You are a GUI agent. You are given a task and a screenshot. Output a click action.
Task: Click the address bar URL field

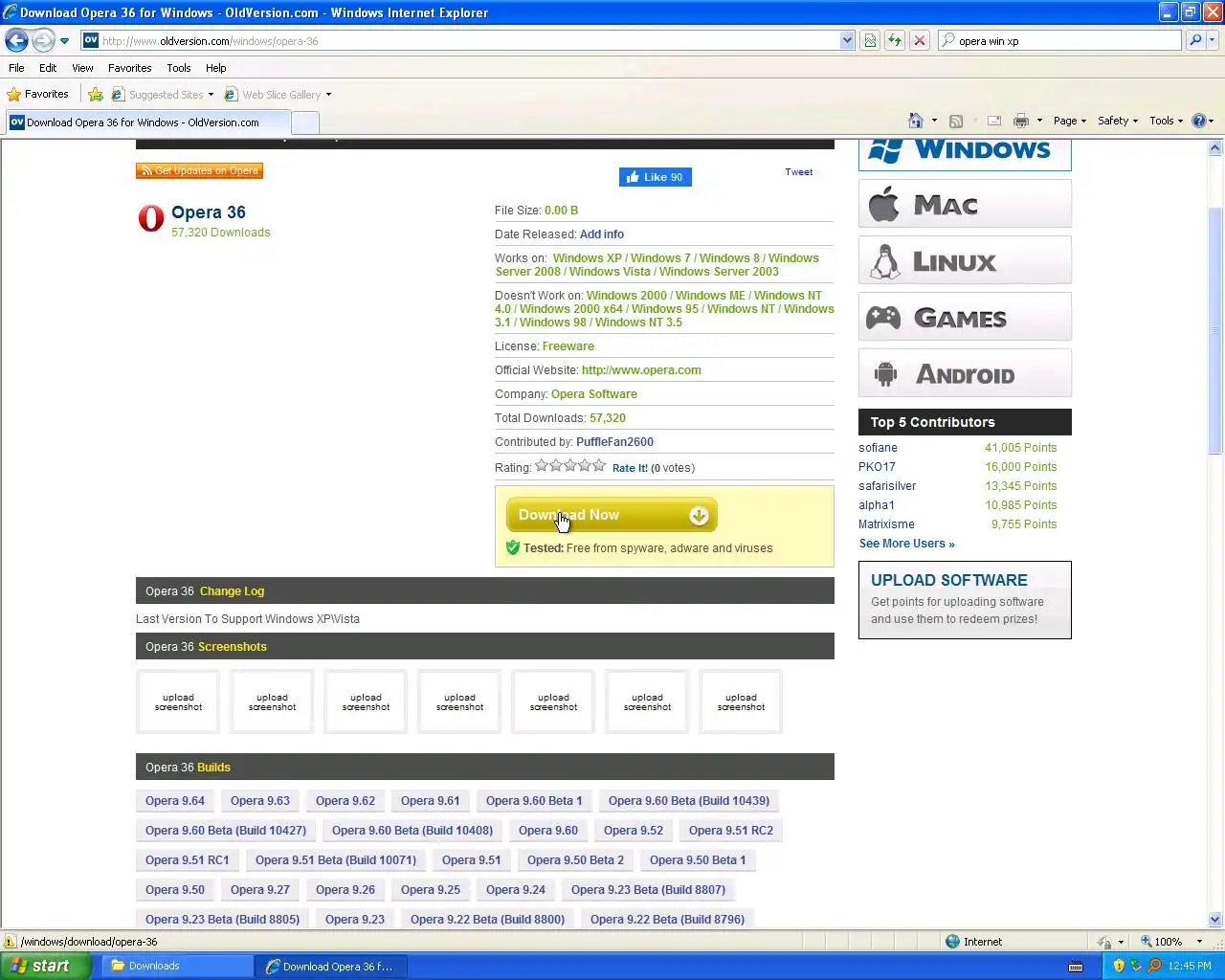(x=459, y=40)
